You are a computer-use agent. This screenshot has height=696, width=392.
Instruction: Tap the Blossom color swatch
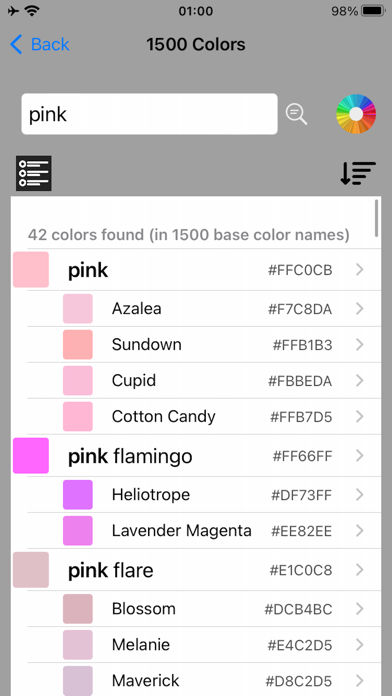(78, 609)
